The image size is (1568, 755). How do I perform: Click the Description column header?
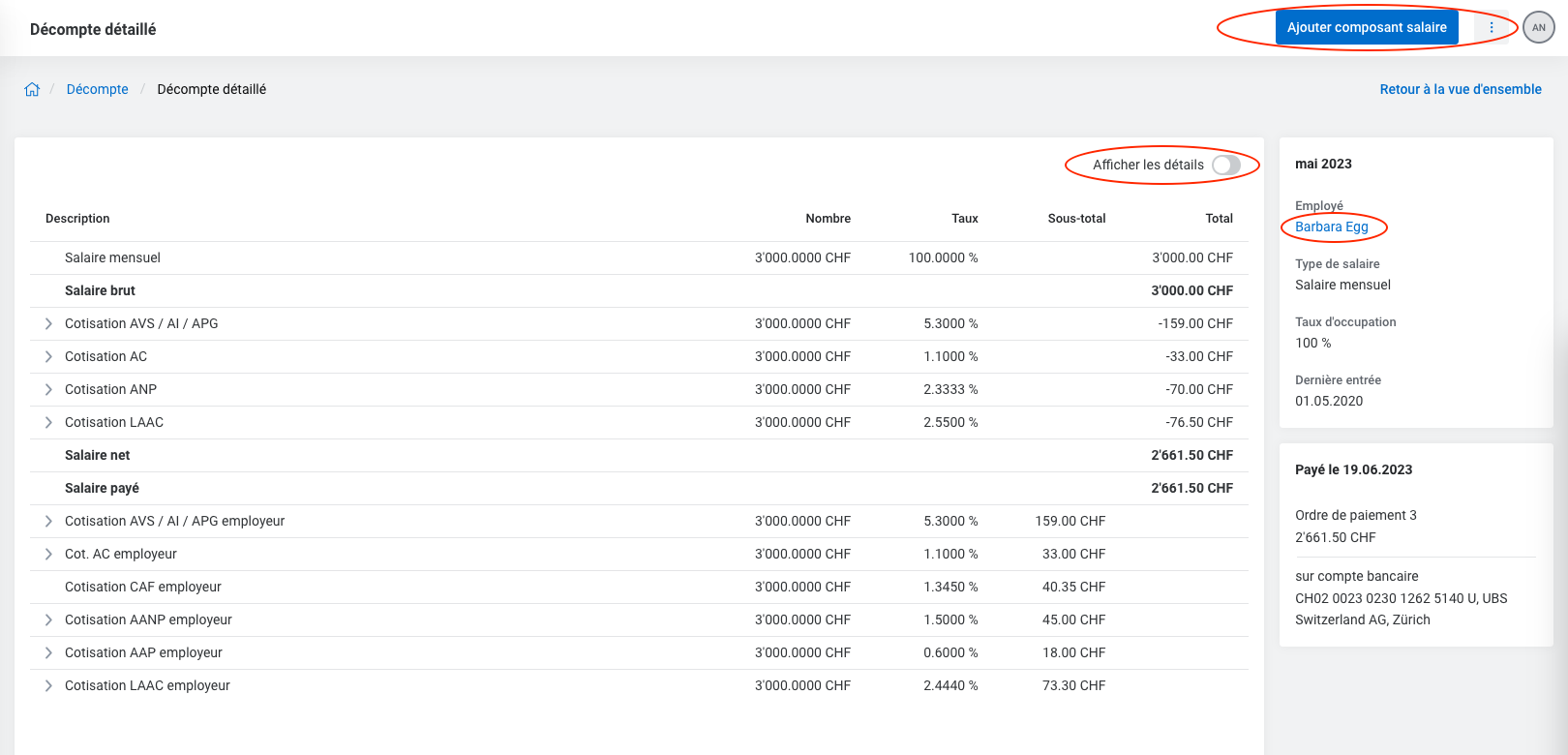[x=77, y=219]
